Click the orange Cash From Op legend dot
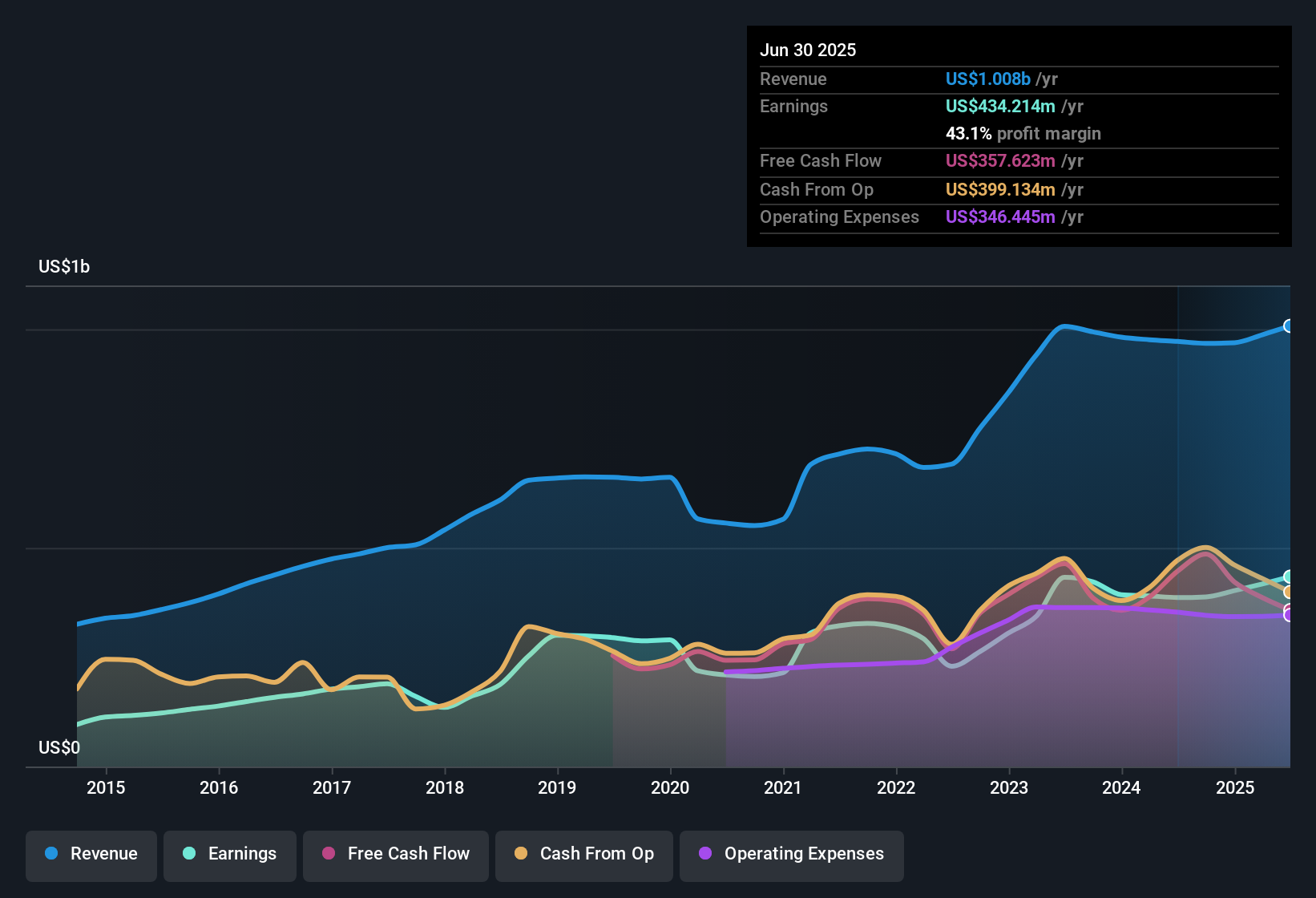The width and height of the screenshot is (1316, 898). click(x=519, y=855)
